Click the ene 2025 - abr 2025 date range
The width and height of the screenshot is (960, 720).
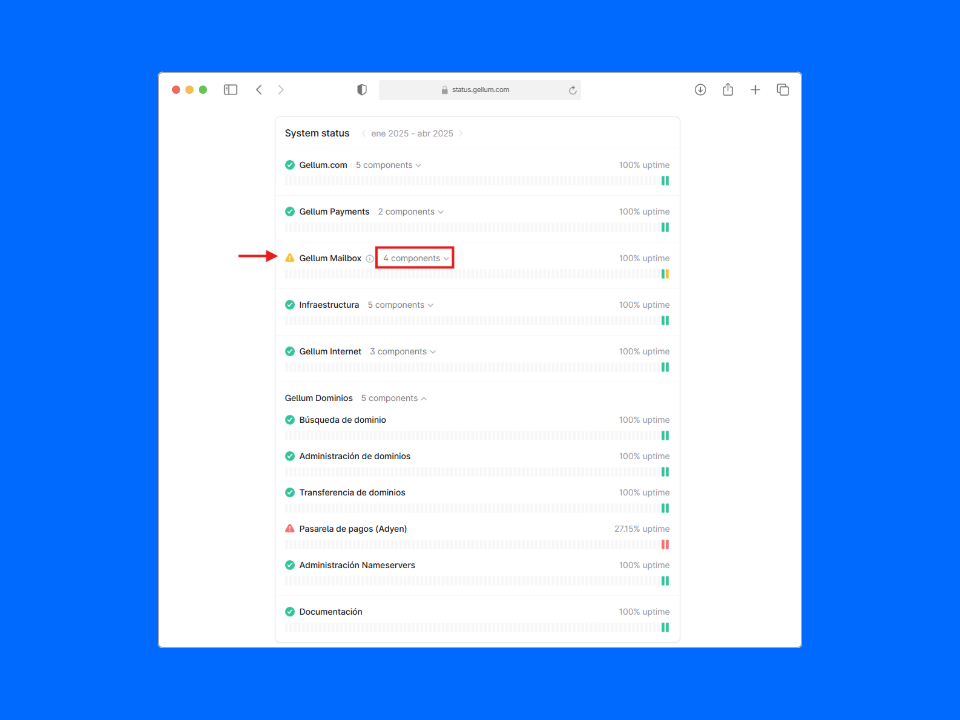(412, 133)
